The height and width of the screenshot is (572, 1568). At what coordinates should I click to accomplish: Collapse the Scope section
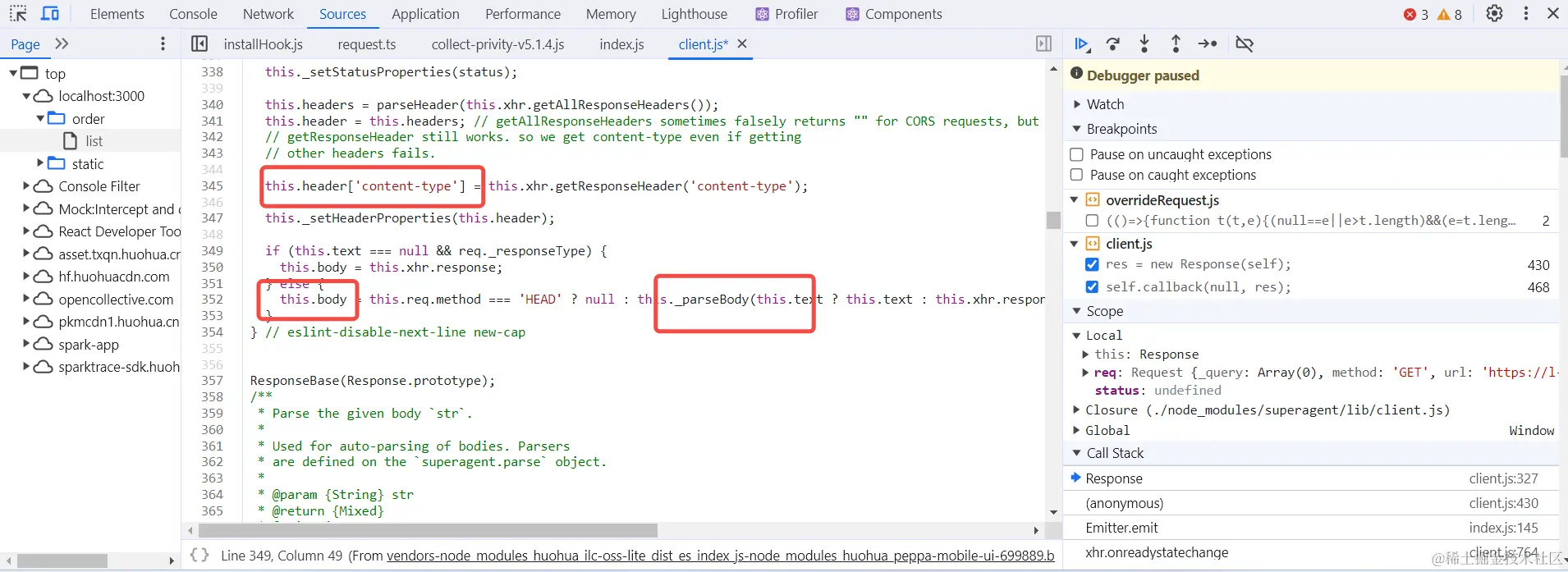1077,311
